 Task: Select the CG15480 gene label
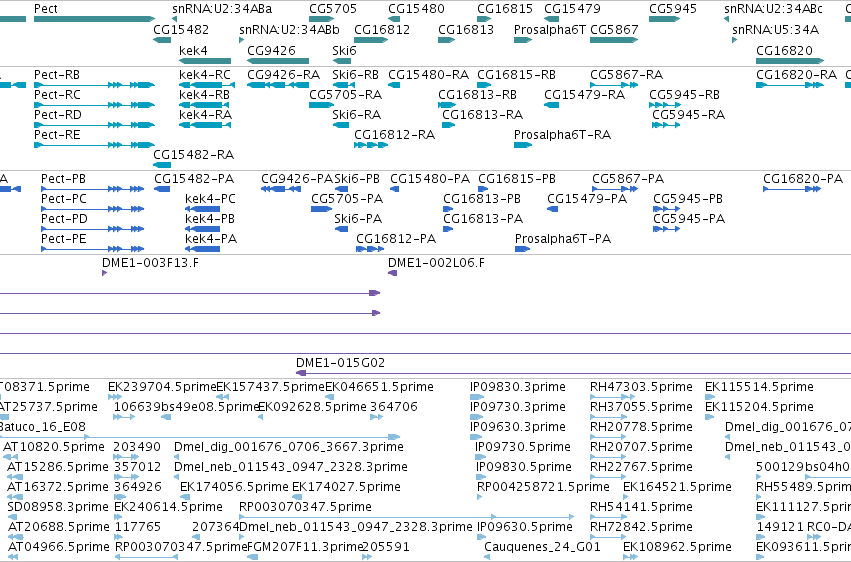coord(416,9)
